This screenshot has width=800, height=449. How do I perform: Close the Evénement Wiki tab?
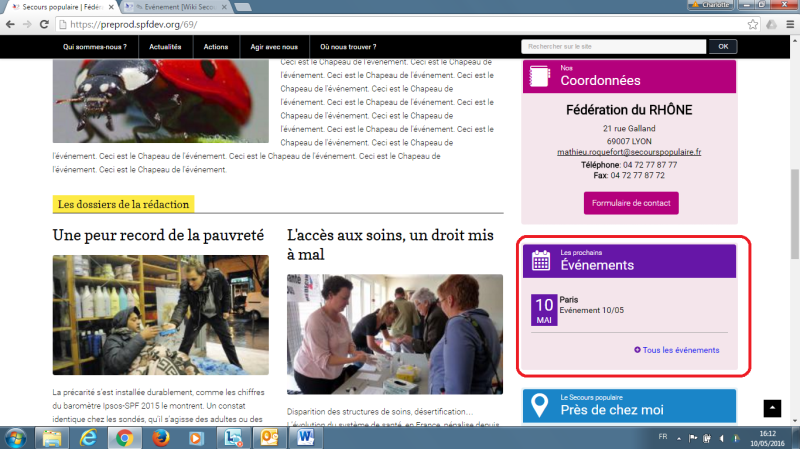coord(224,7)
